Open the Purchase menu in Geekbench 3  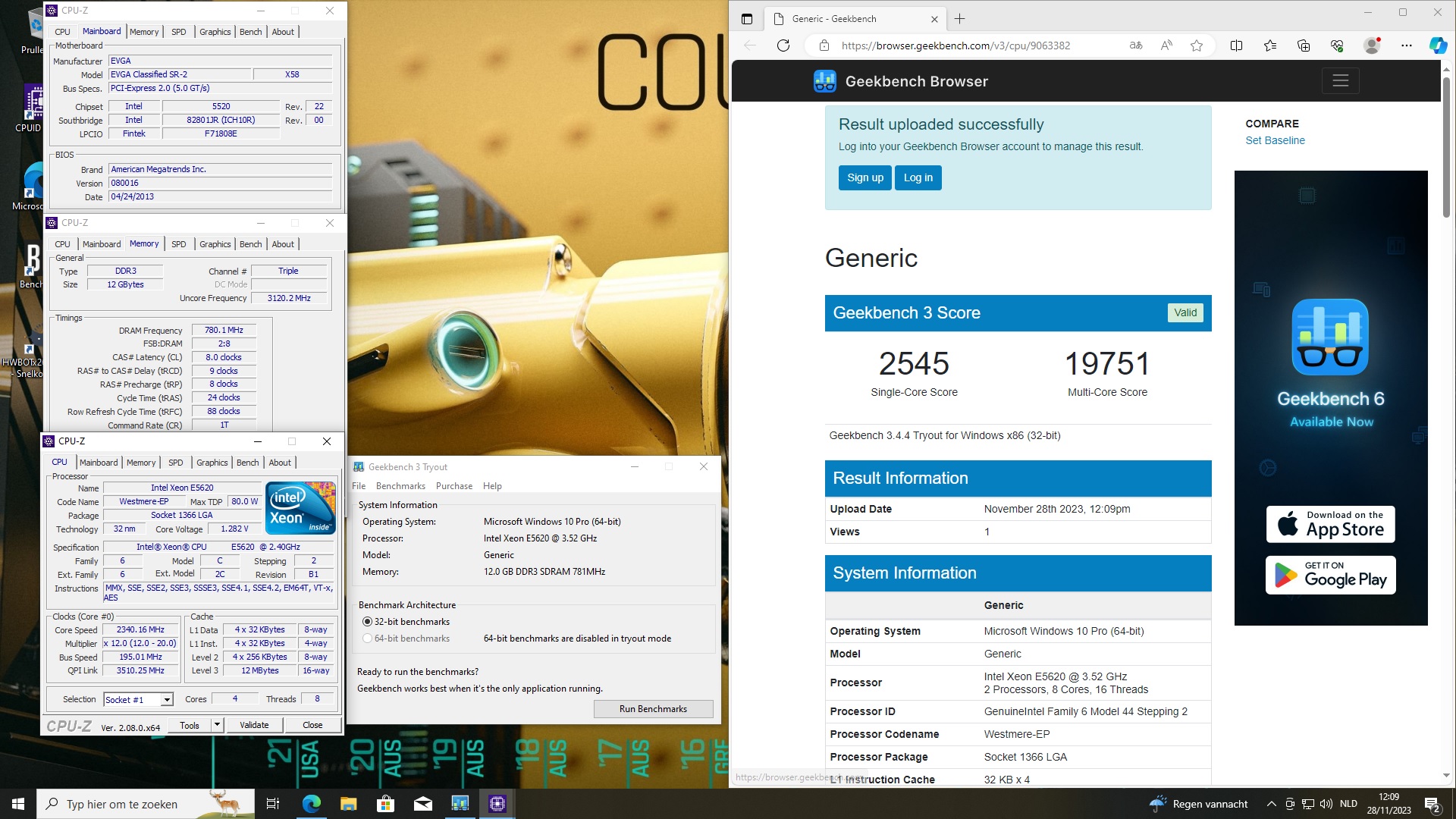454,486
